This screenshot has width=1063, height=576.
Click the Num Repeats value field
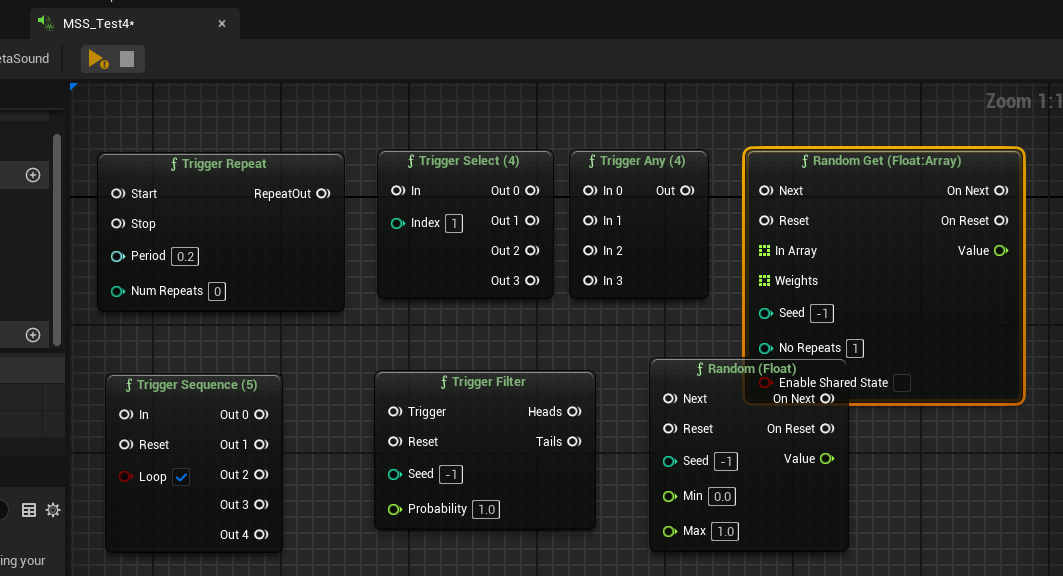(217, 291)
